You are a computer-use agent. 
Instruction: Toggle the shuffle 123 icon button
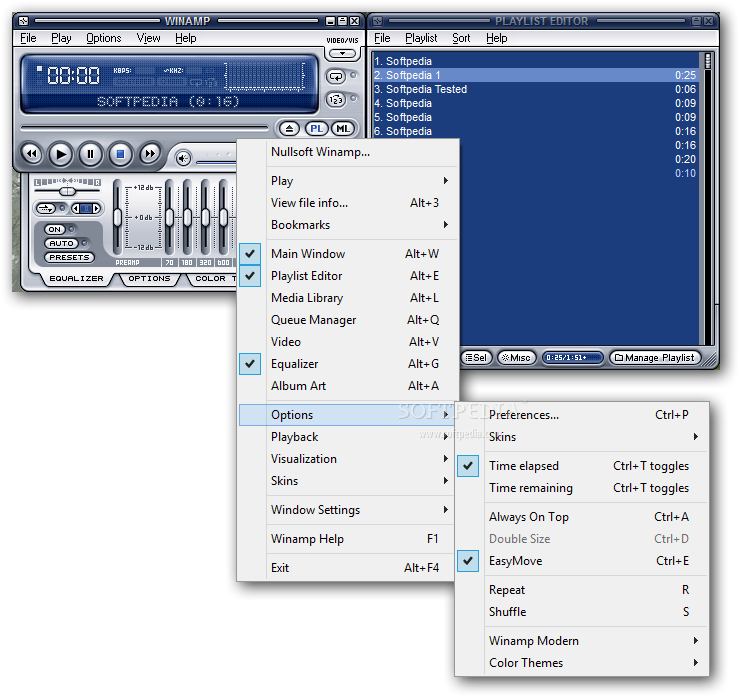point(336,100)
